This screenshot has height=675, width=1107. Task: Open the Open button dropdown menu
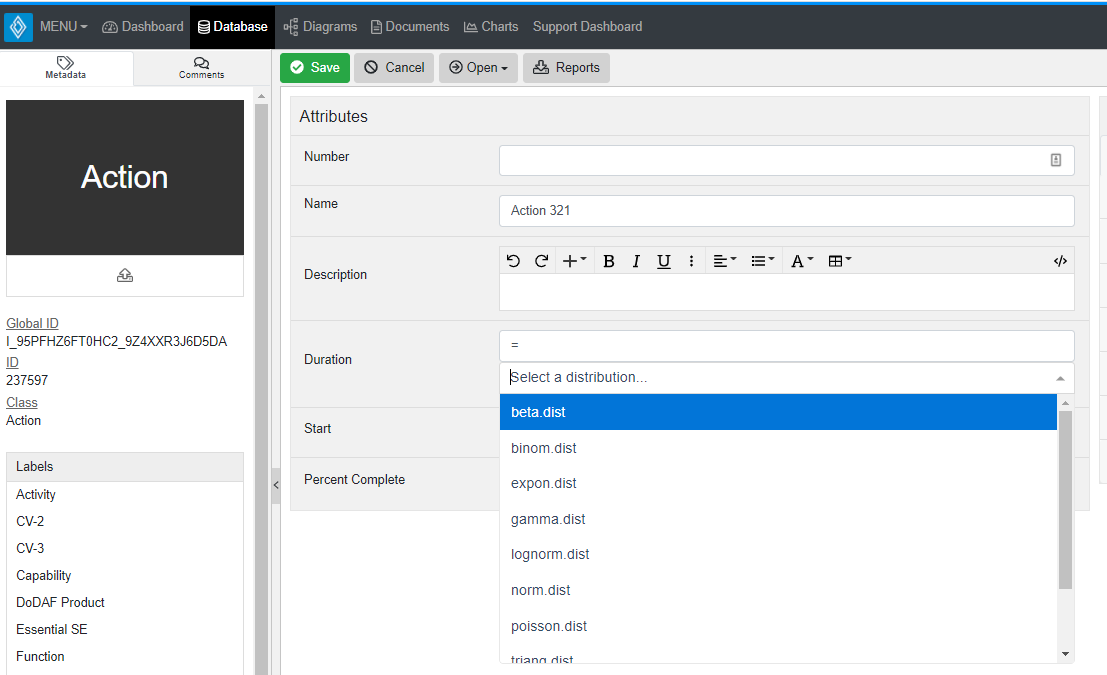coord(478,67)
